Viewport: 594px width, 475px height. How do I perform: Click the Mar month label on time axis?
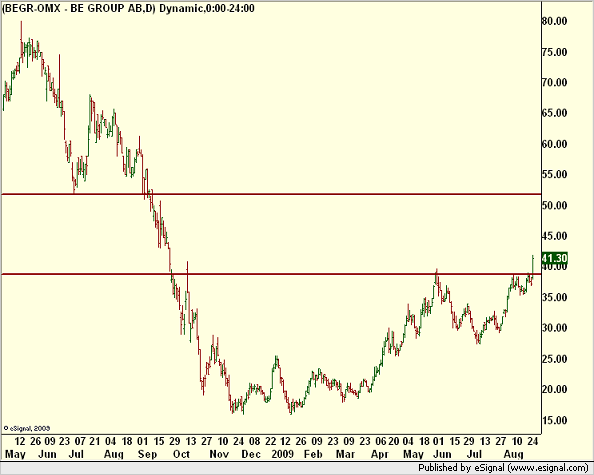pyautogui.click(x=345, y=454)
